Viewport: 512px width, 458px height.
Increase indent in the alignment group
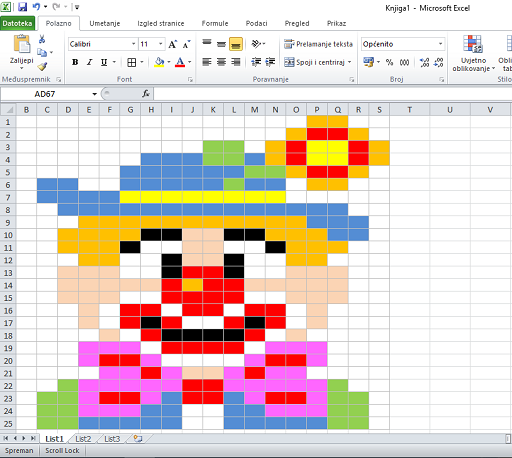pyautogui.click(x=270, y=62)
